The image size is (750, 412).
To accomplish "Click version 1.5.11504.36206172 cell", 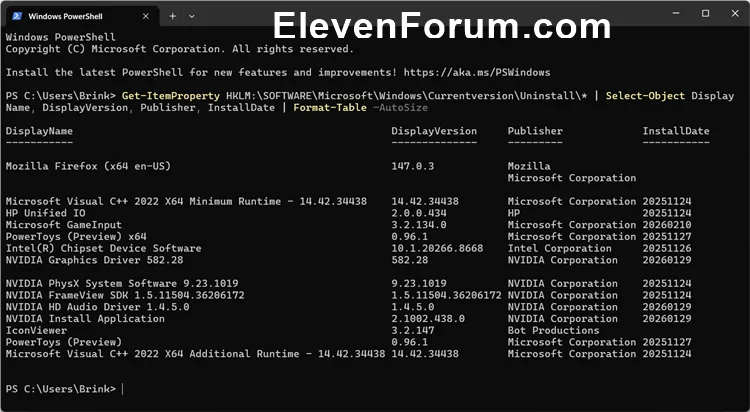I will click(x=446, y=295).
